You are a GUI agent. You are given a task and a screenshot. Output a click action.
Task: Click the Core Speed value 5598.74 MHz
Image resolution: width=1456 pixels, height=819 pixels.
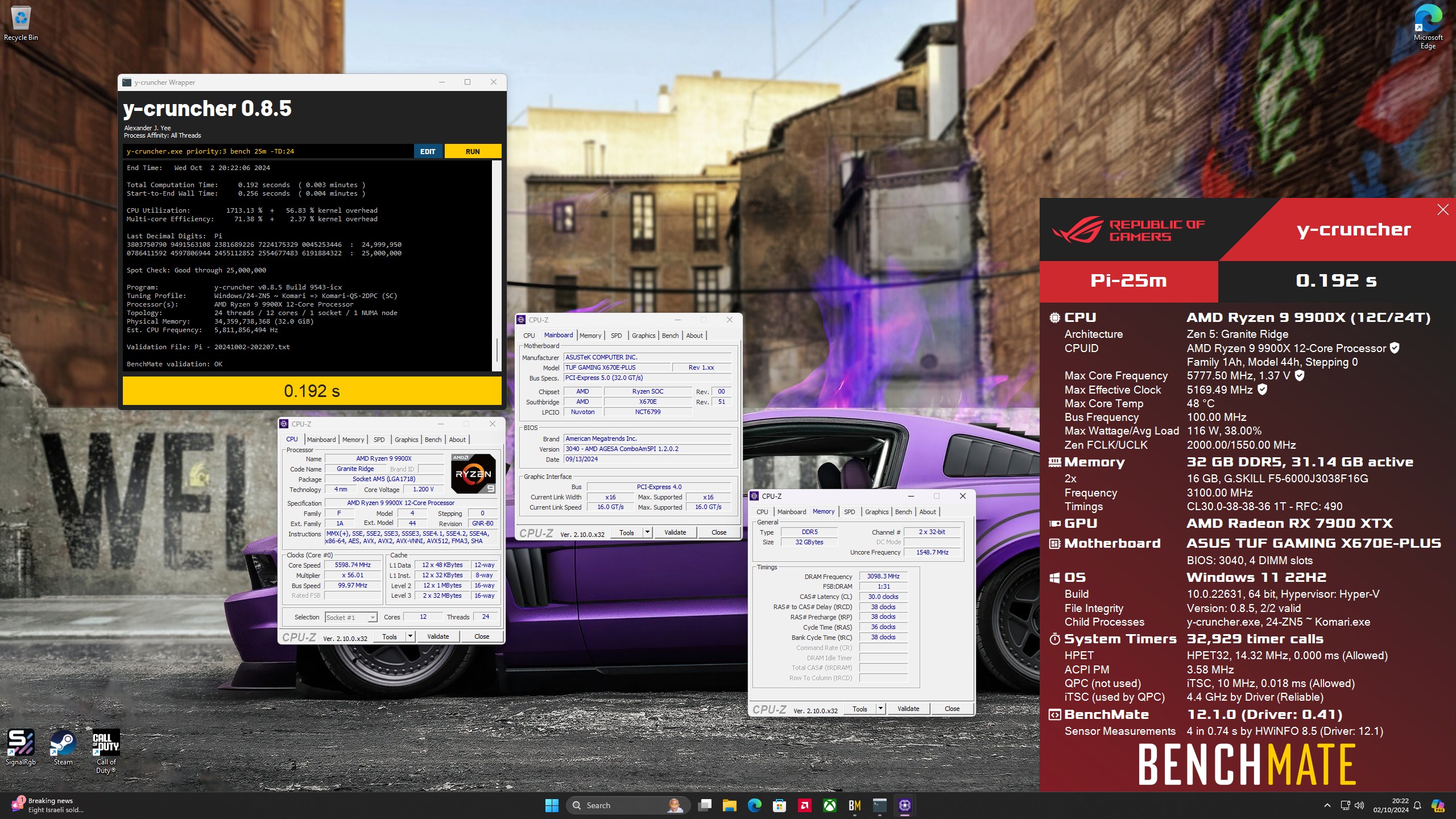[353, 565]
